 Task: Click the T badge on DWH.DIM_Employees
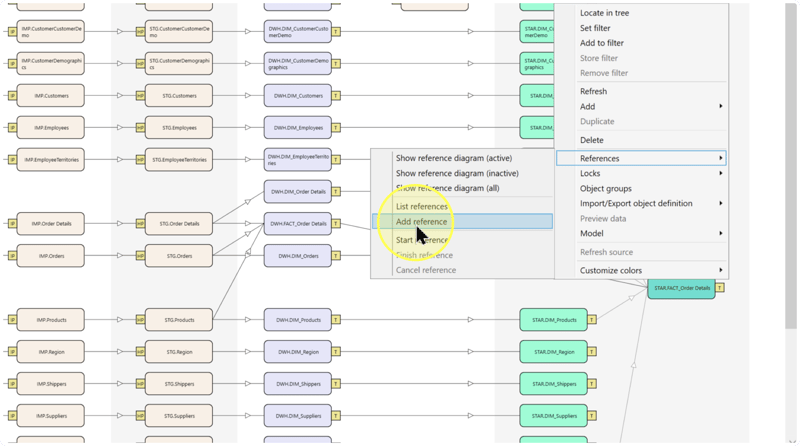[x=336, y=128]
